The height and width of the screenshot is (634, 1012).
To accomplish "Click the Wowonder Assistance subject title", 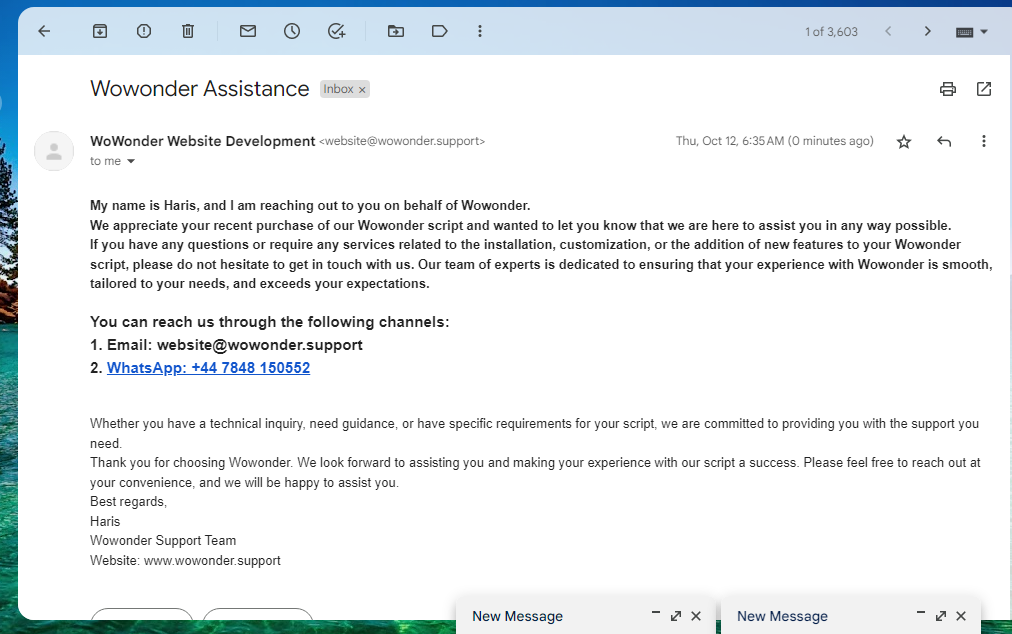I will click(199, 88).
